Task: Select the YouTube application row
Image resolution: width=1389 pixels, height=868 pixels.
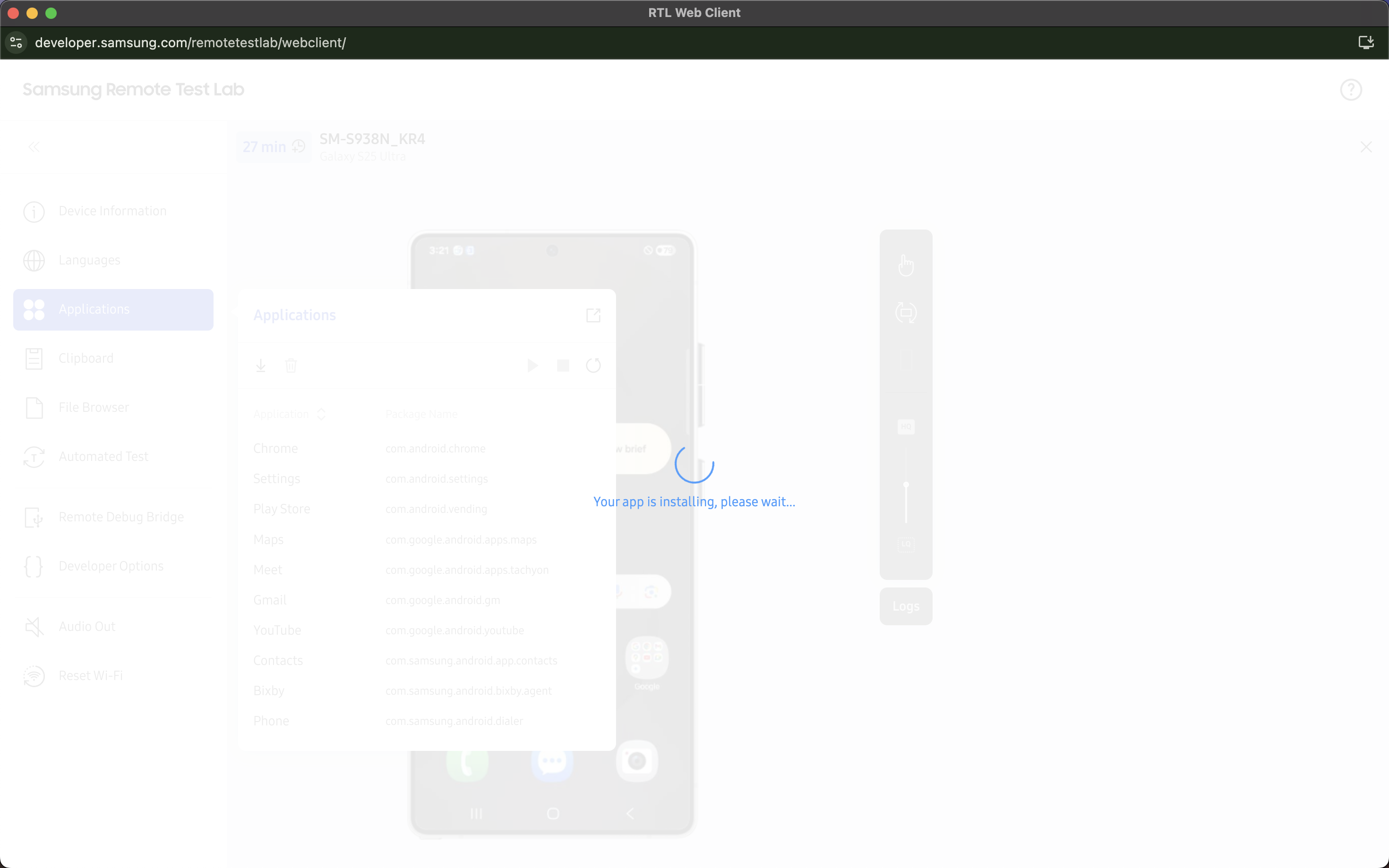Action: [427, 630]
